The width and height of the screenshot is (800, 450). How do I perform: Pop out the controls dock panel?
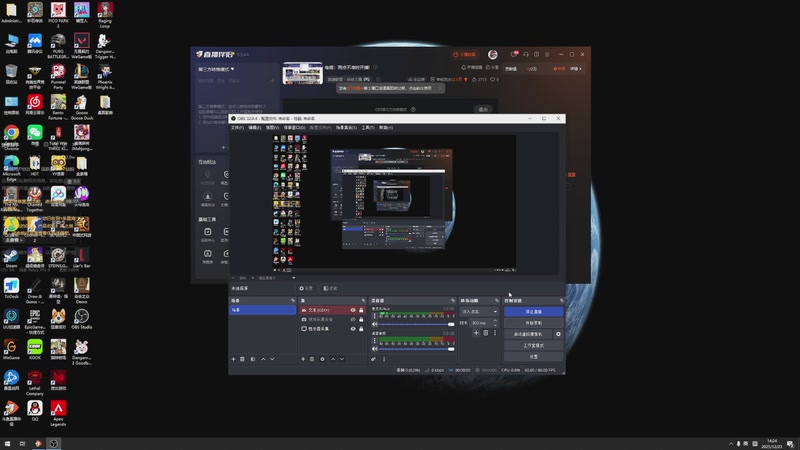pos(561,301)
